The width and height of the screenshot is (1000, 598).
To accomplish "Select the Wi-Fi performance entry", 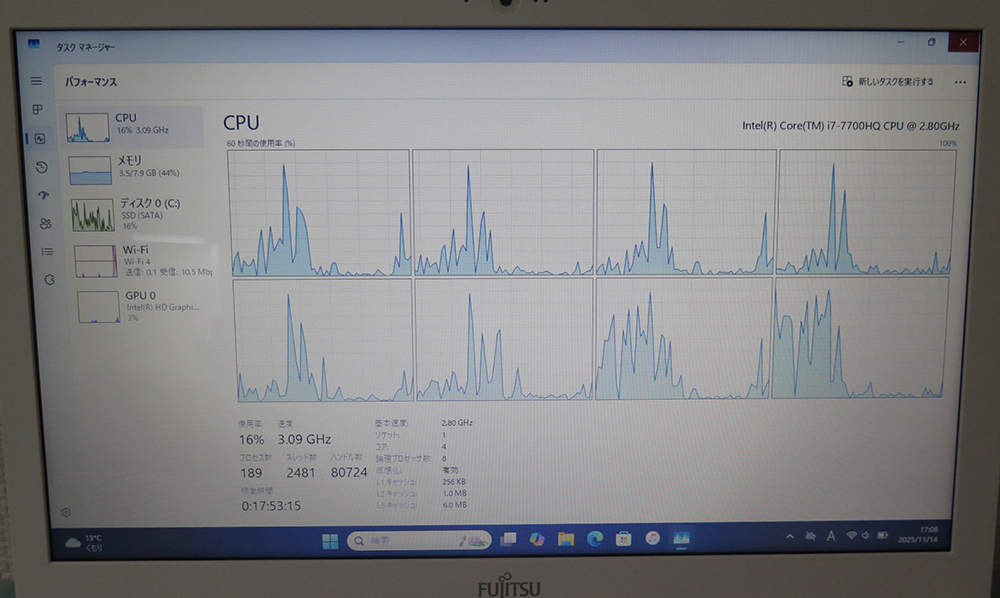I will click(142, 260).
